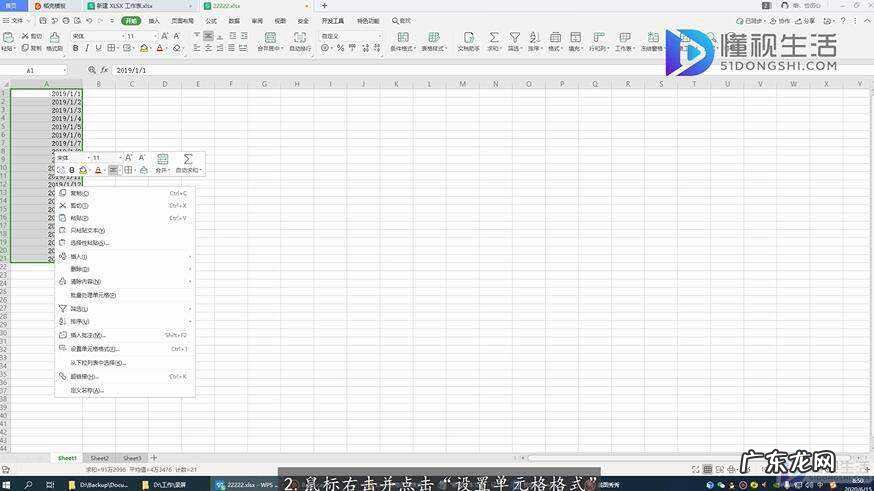Screen dimensions: 874x491
Task: Choose Hyperlink (超链接) in the context menu
Action: click(125, 377)
